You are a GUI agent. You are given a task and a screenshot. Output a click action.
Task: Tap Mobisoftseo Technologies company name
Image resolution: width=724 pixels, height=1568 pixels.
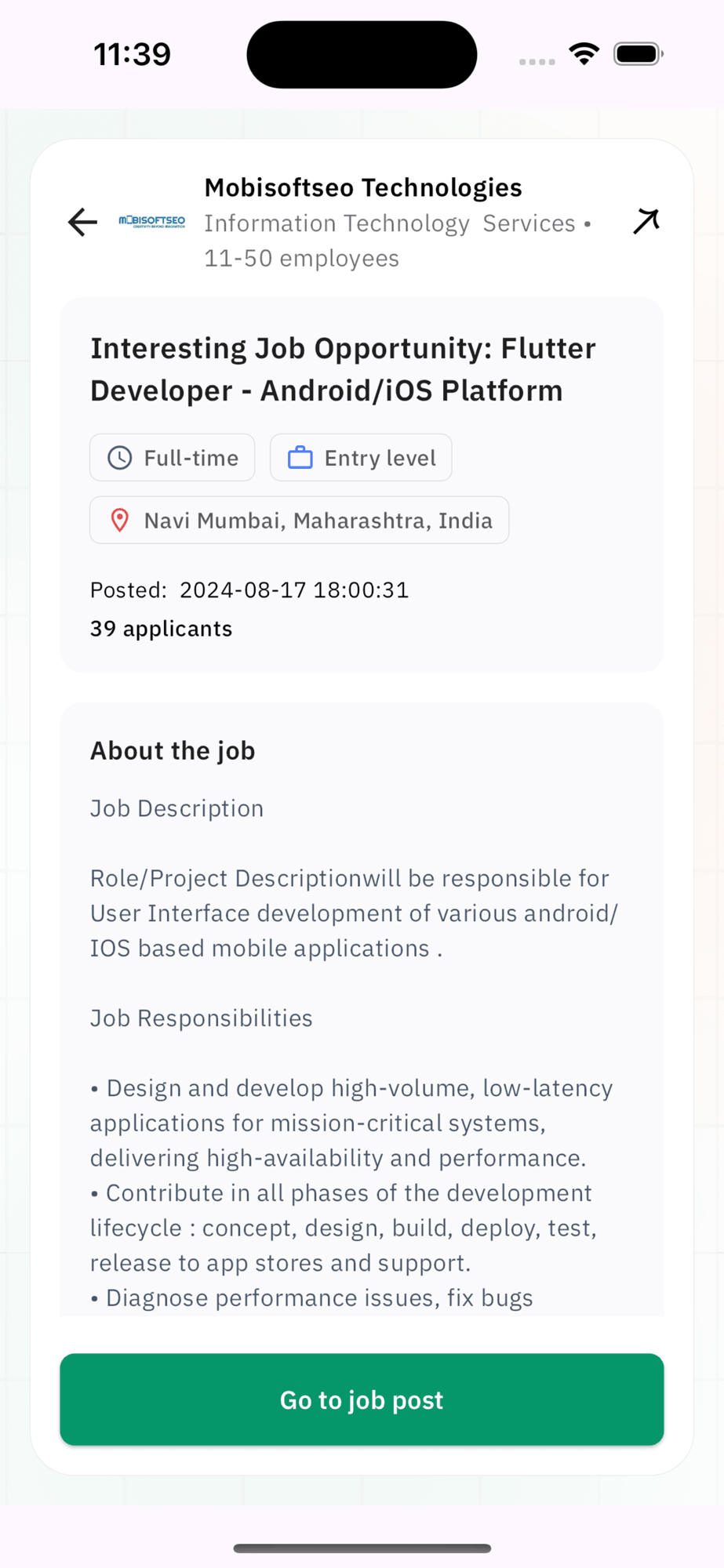[x=363, y=187]
